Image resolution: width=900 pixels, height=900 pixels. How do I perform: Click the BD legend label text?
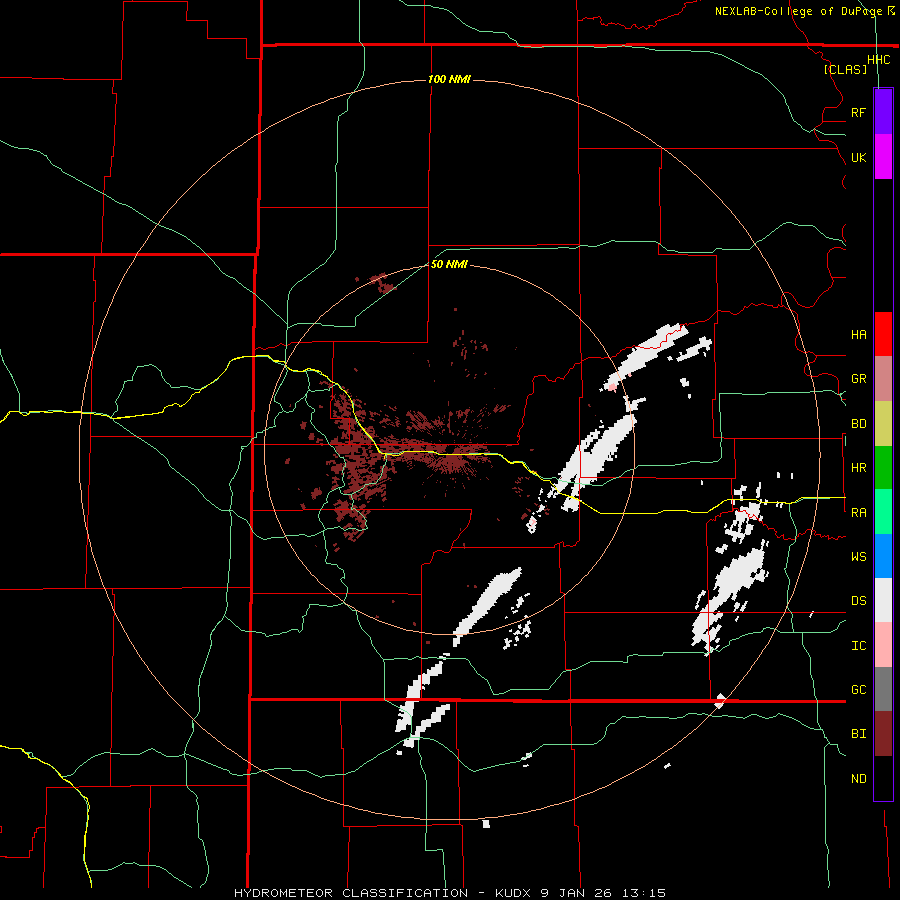tap(858, 424)
